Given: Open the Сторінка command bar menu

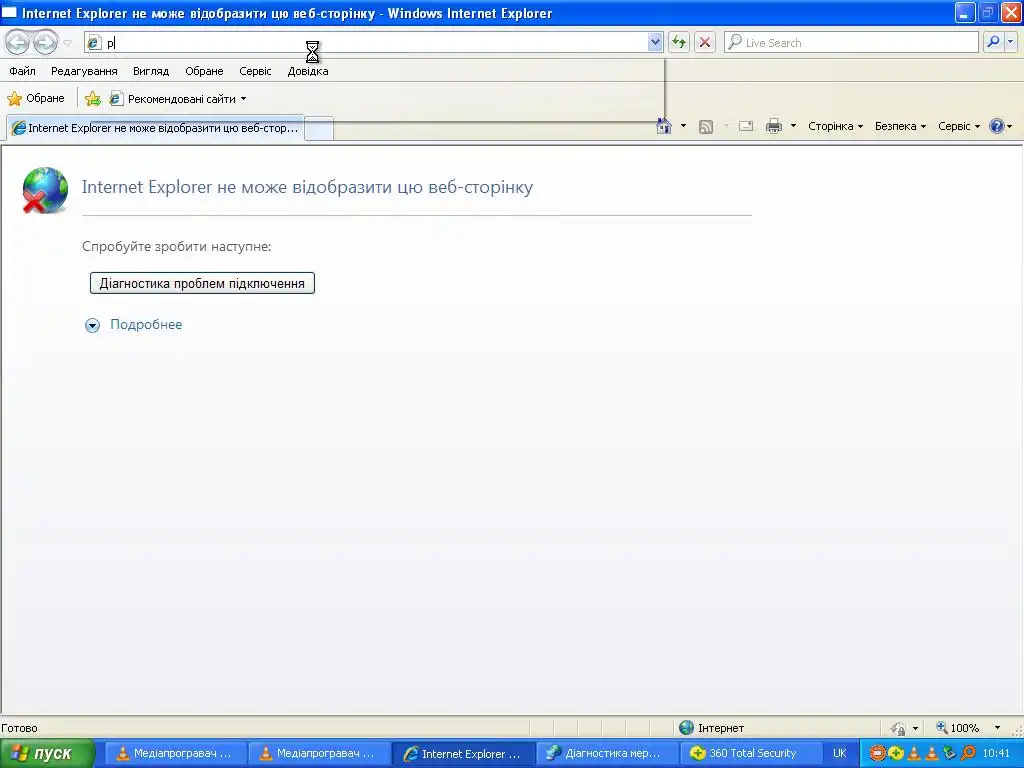Looking at the screenshot, I should coord(835,126).
